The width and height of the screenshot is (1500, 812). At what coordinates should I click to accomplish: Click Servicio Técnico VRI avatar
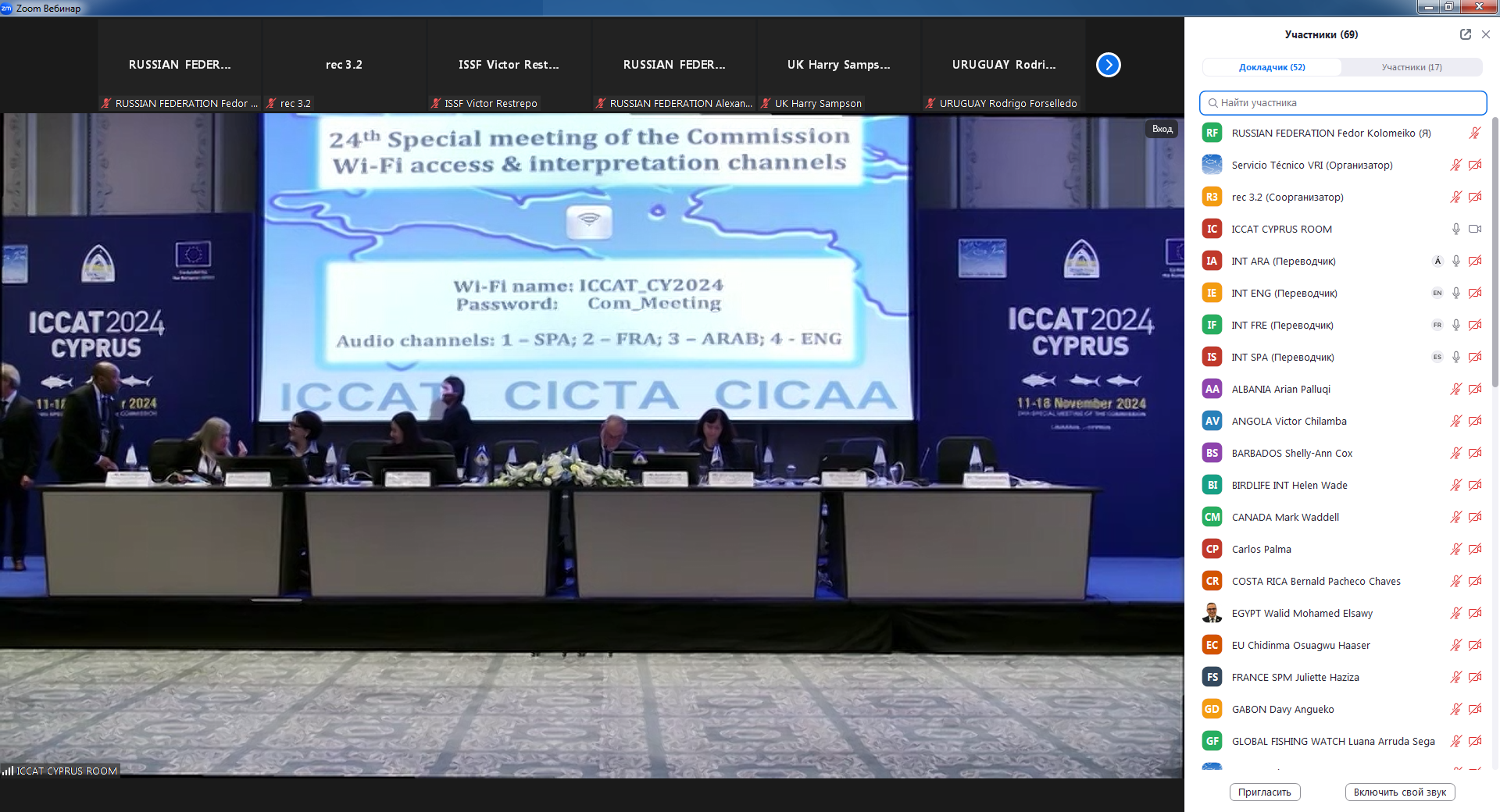click(1212, 165)
